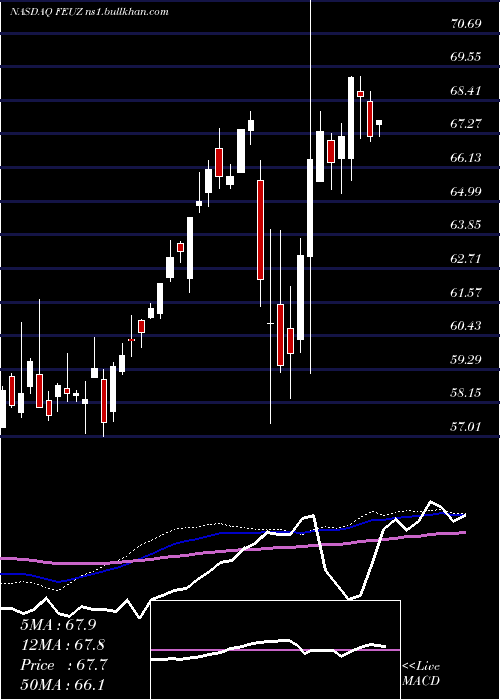Click the 58.15 price axis label
Screen dimensions: 500x700
pos(466,393)
